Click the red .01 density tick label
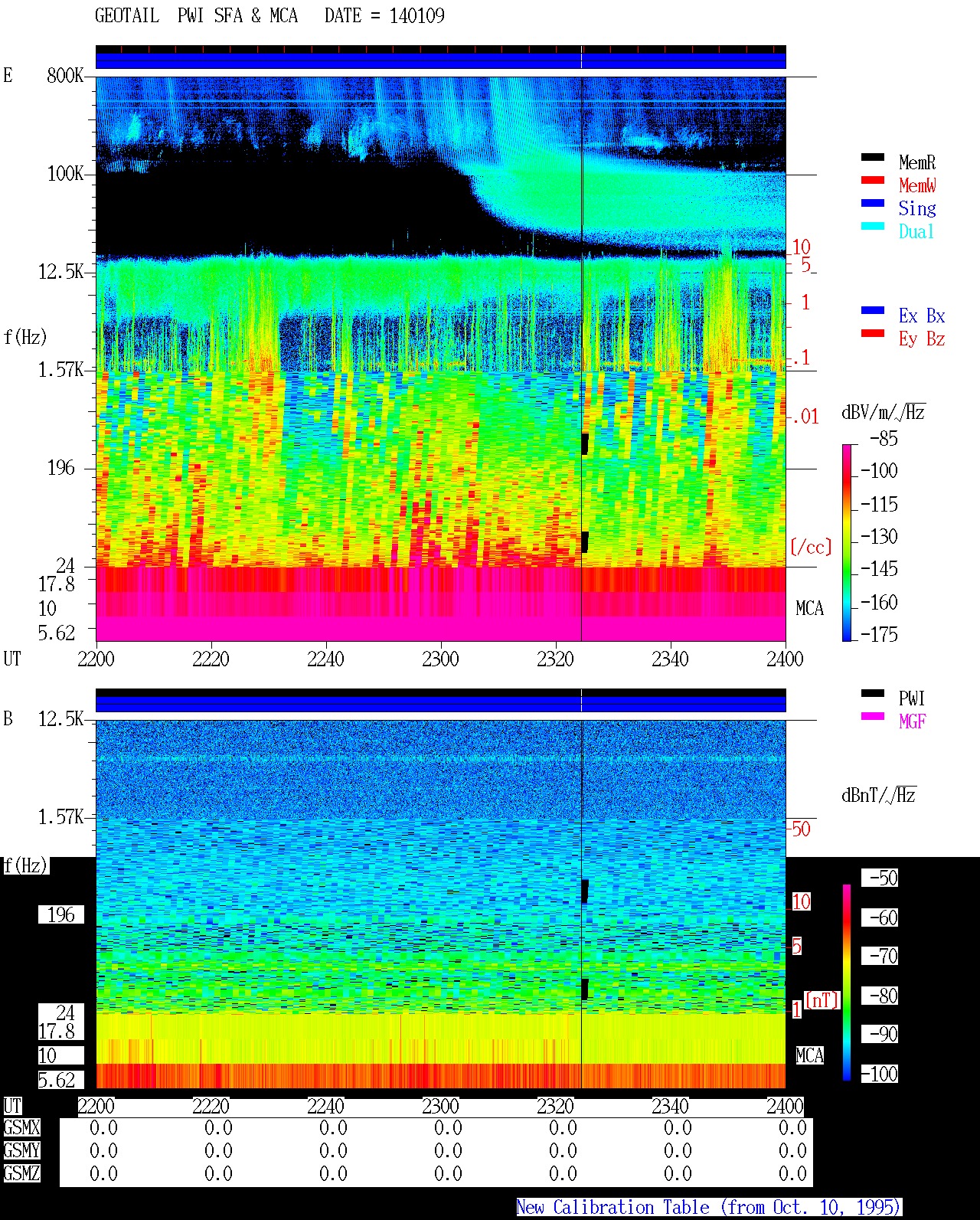The width and height of the screenshot is (980, 1220). pos(805,417)
